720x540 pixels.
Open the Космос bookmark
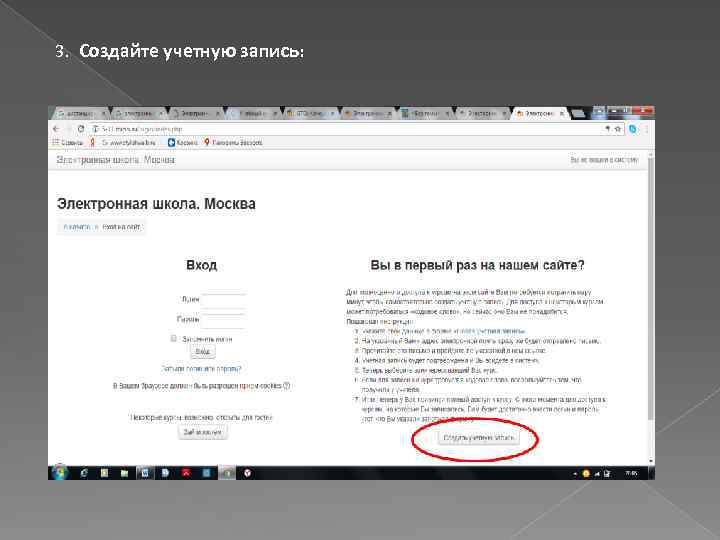183,142
